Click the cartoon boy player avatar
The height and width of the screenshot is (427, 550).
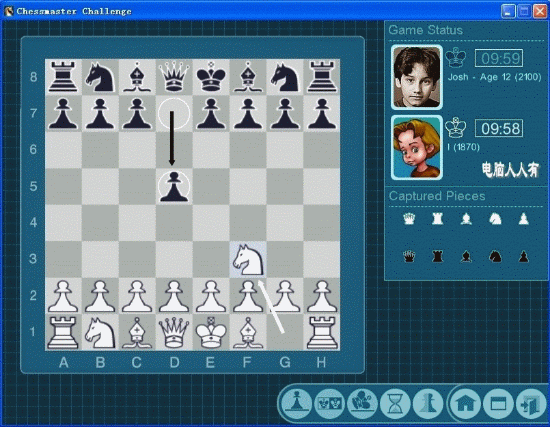tap(417, 147)
